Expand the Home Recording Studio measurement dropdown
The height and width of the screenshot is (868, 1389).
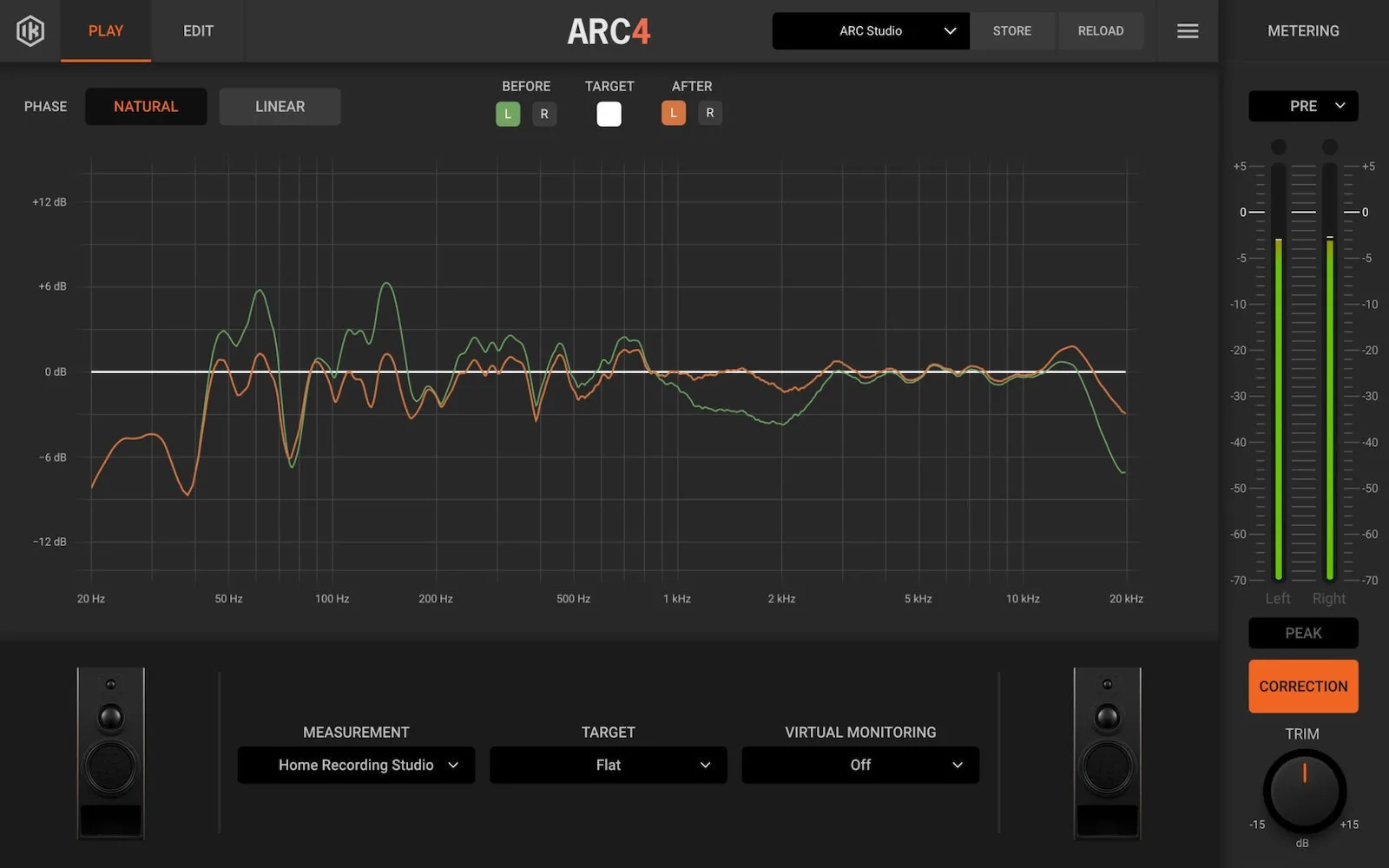(356, 765)
